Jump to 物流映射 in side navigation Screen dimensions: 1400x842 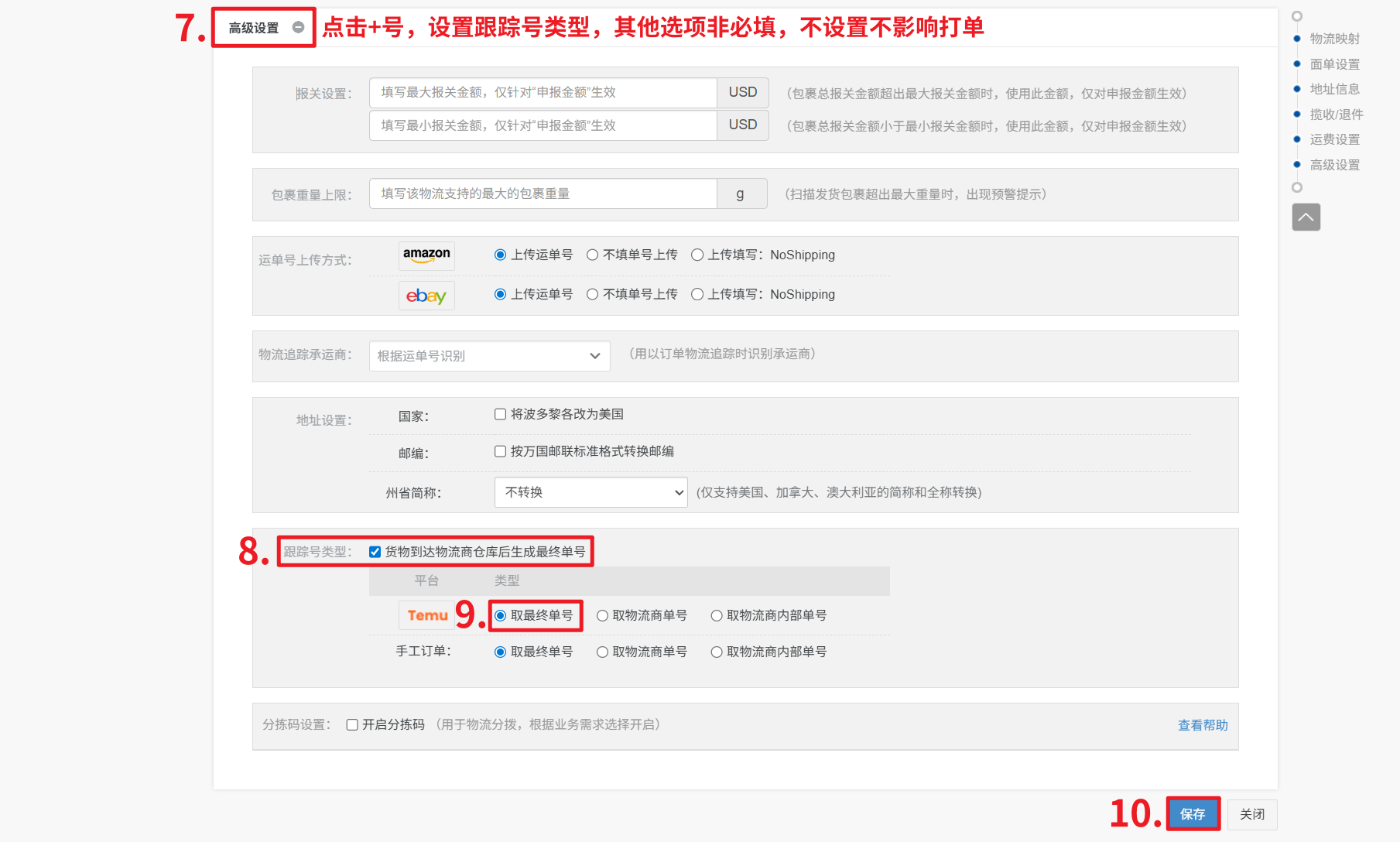[1334, 39]
